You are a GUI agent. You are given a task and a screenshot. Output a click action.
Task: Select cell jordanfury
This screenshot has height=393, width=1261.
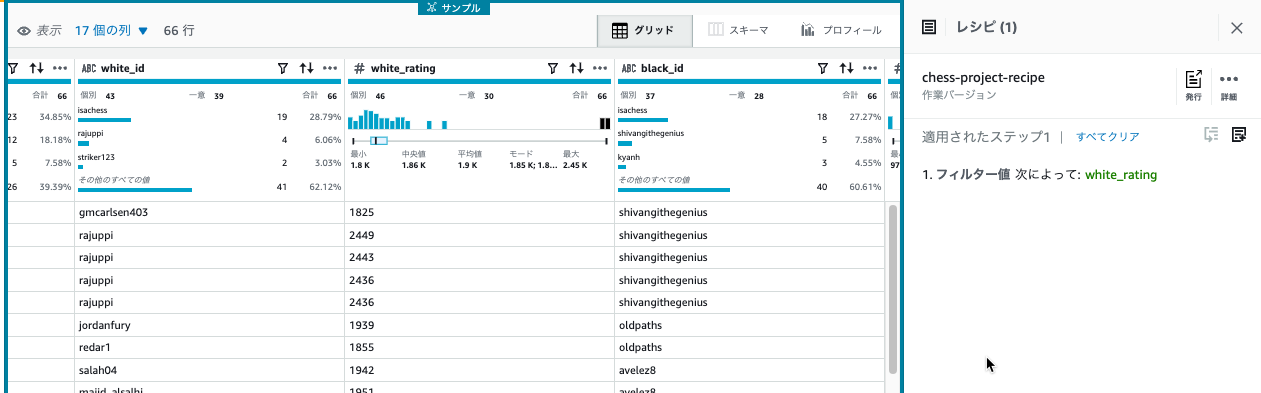[210, 325]
